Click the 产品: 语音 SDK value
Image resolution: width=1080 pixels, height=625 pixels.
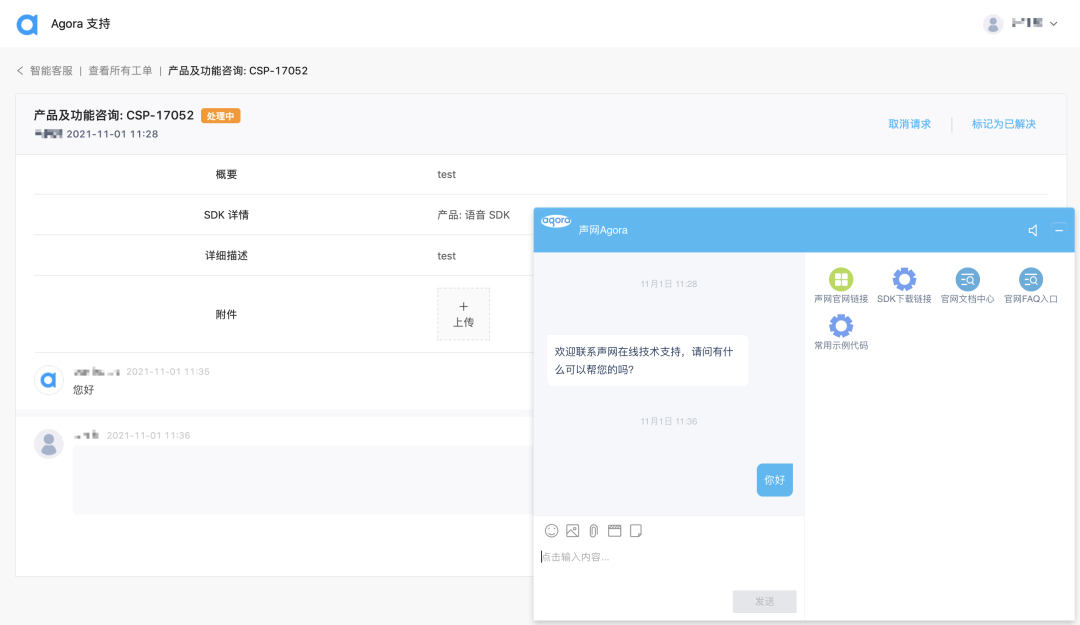coord(474,215)
